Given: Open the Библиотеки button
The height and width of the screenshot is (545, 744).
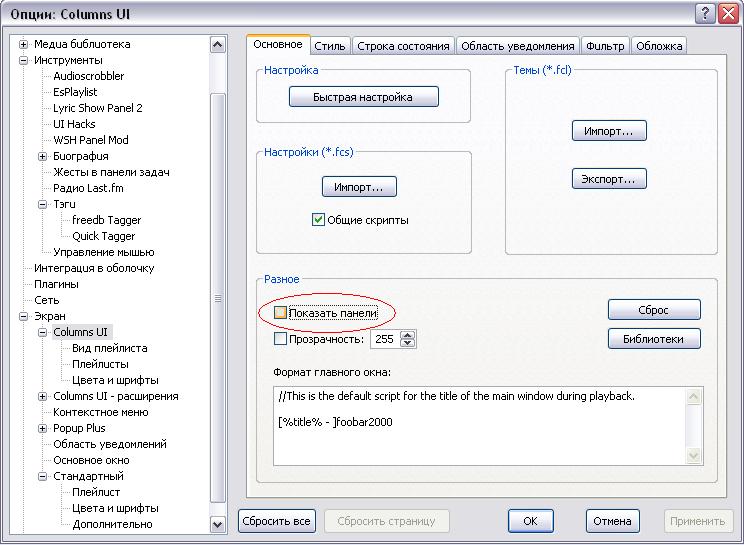Looking at the screenshot, I should click(653, 339).
